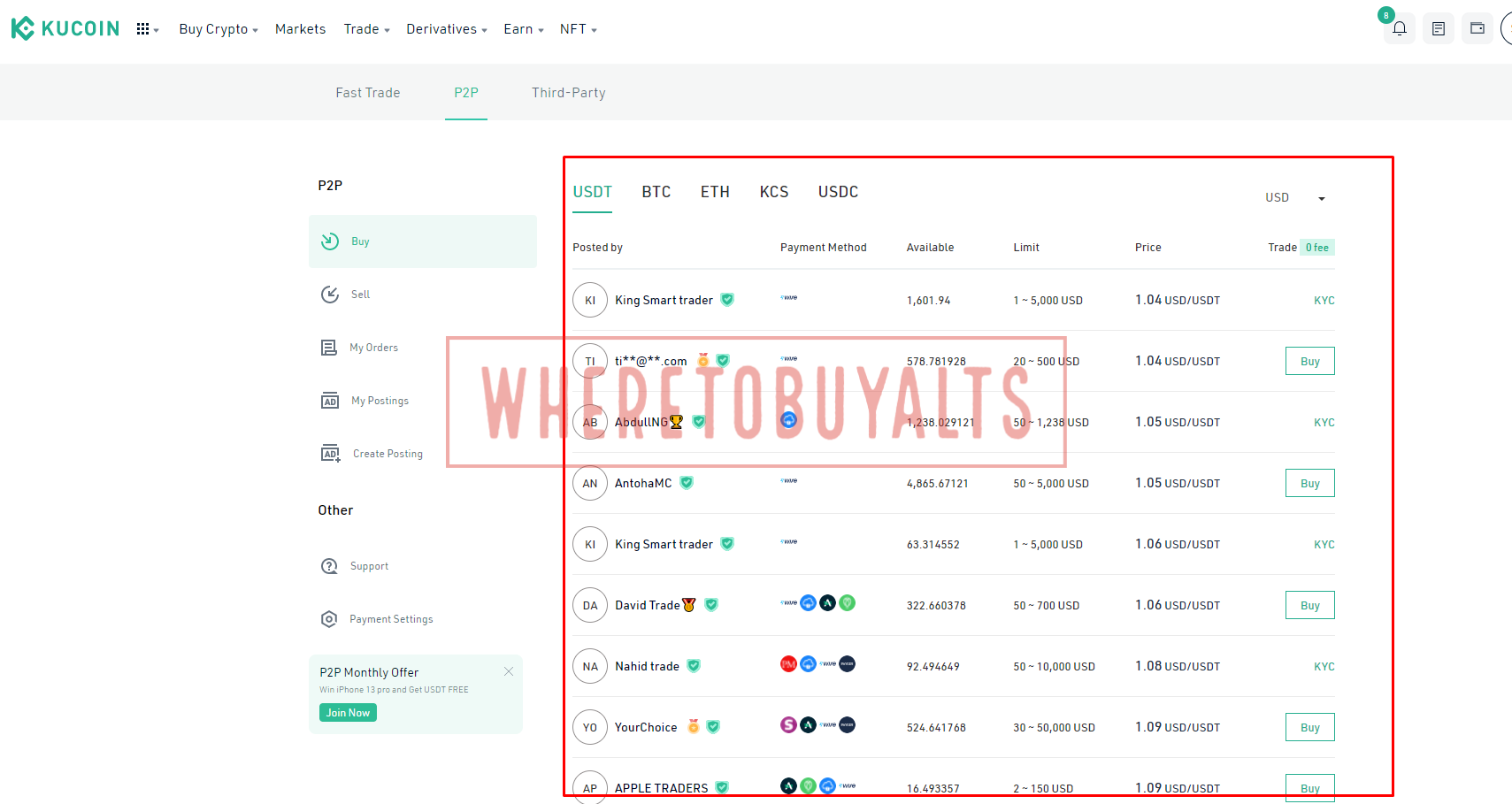This screenshot has width=1512, height=804.
Task: Open Payment Settings under Other
Action: coord(423,619)
